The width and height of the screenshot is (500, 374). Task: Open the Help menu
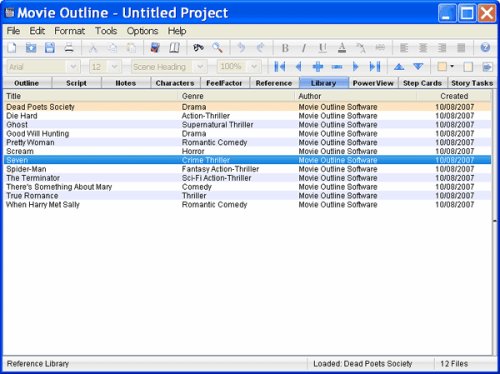point(177,31)
